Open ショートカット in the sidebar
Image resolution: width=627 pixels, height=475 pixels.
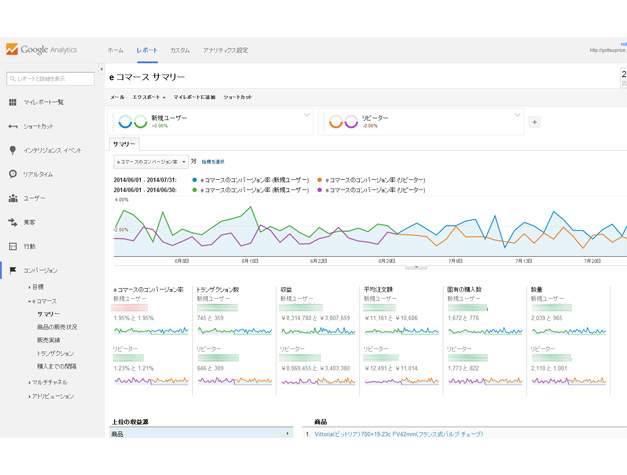(38, 126)
